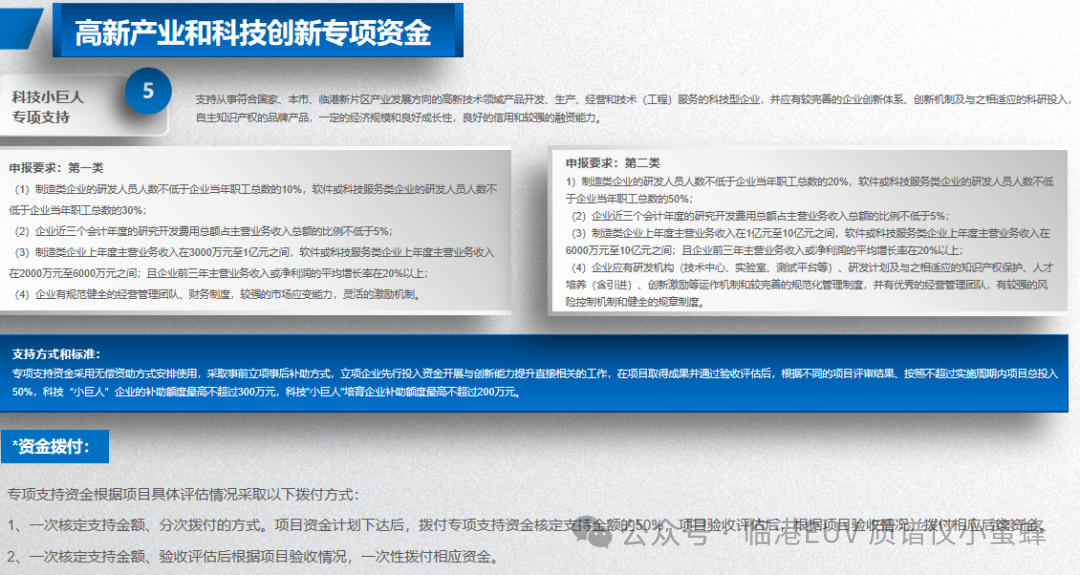Click the WeChat logo in the watermark
Viewport: 1080px width, 575px height.
coord(602,535)
